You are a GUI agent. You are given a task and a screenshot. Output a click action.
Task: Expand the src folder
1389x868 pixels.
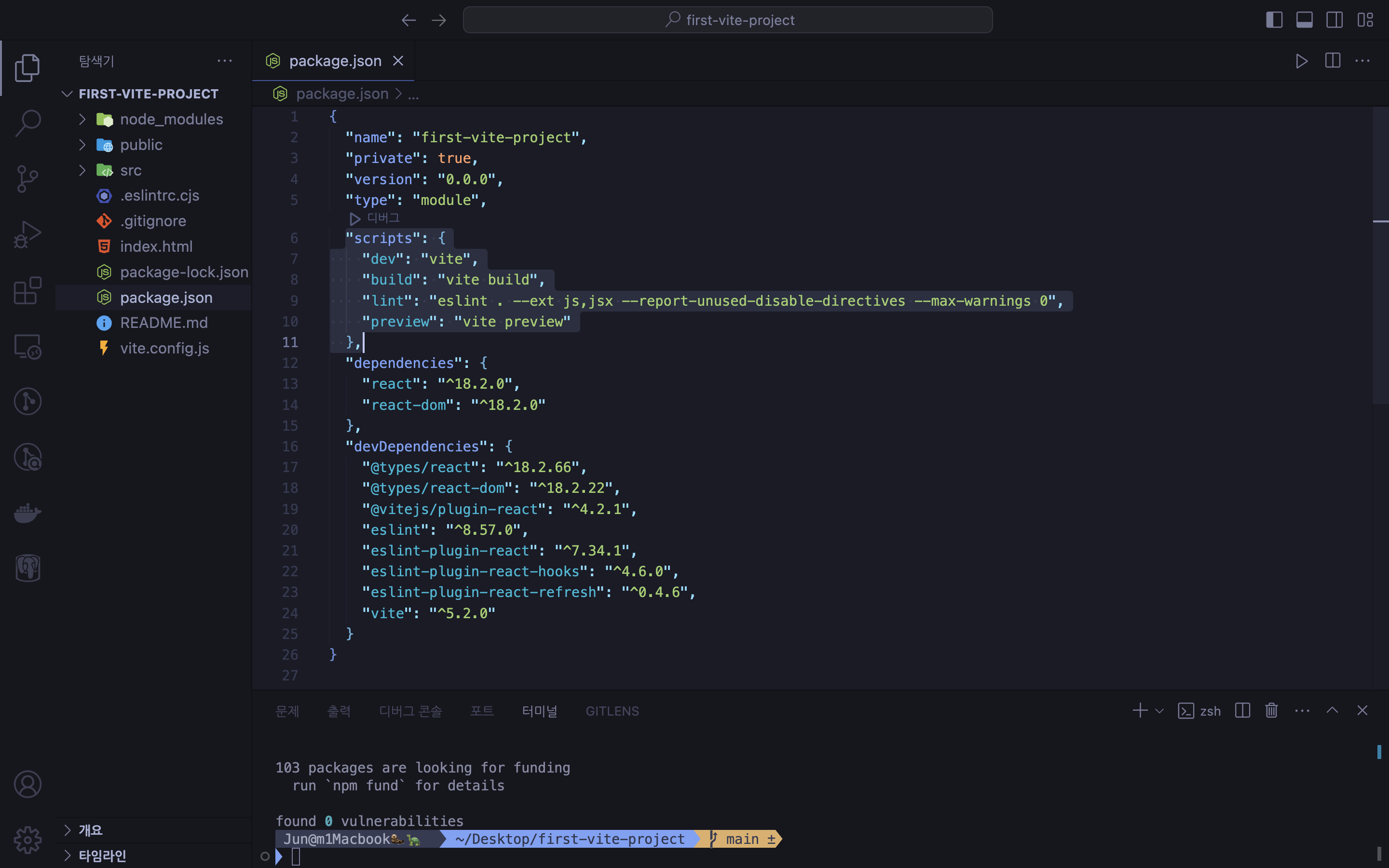point(131,171)
